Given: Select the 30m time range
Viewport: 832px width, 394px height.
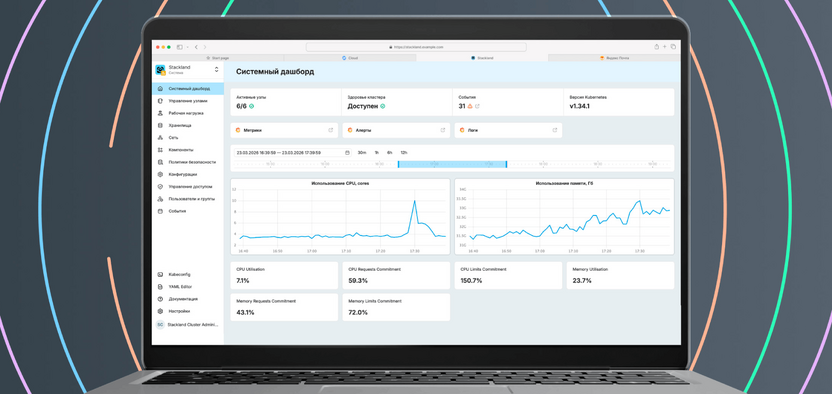Looking at the screenshot, I should (362, 152).
